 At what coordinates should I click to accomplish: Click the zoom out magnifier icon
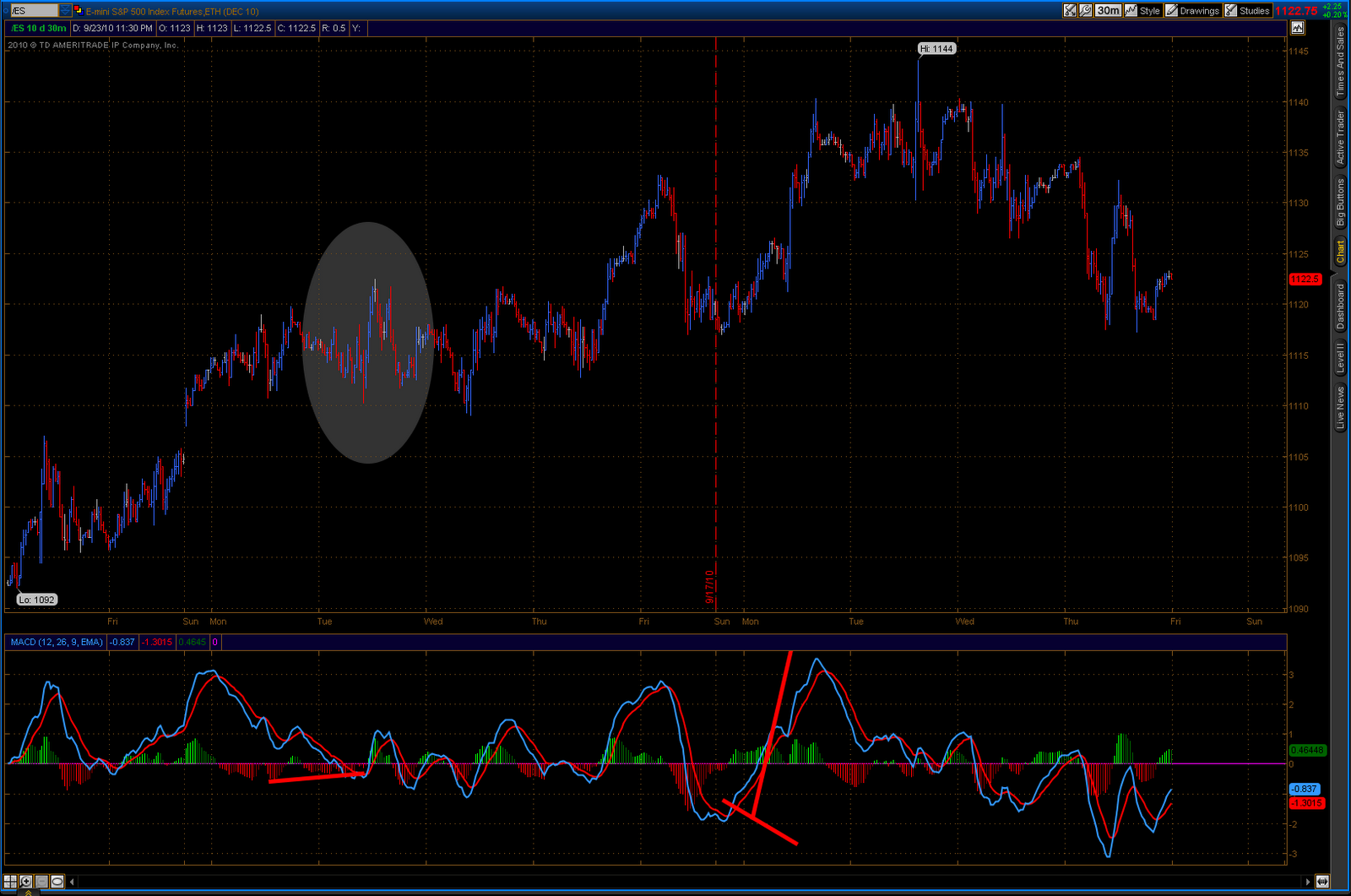point(41,882)
